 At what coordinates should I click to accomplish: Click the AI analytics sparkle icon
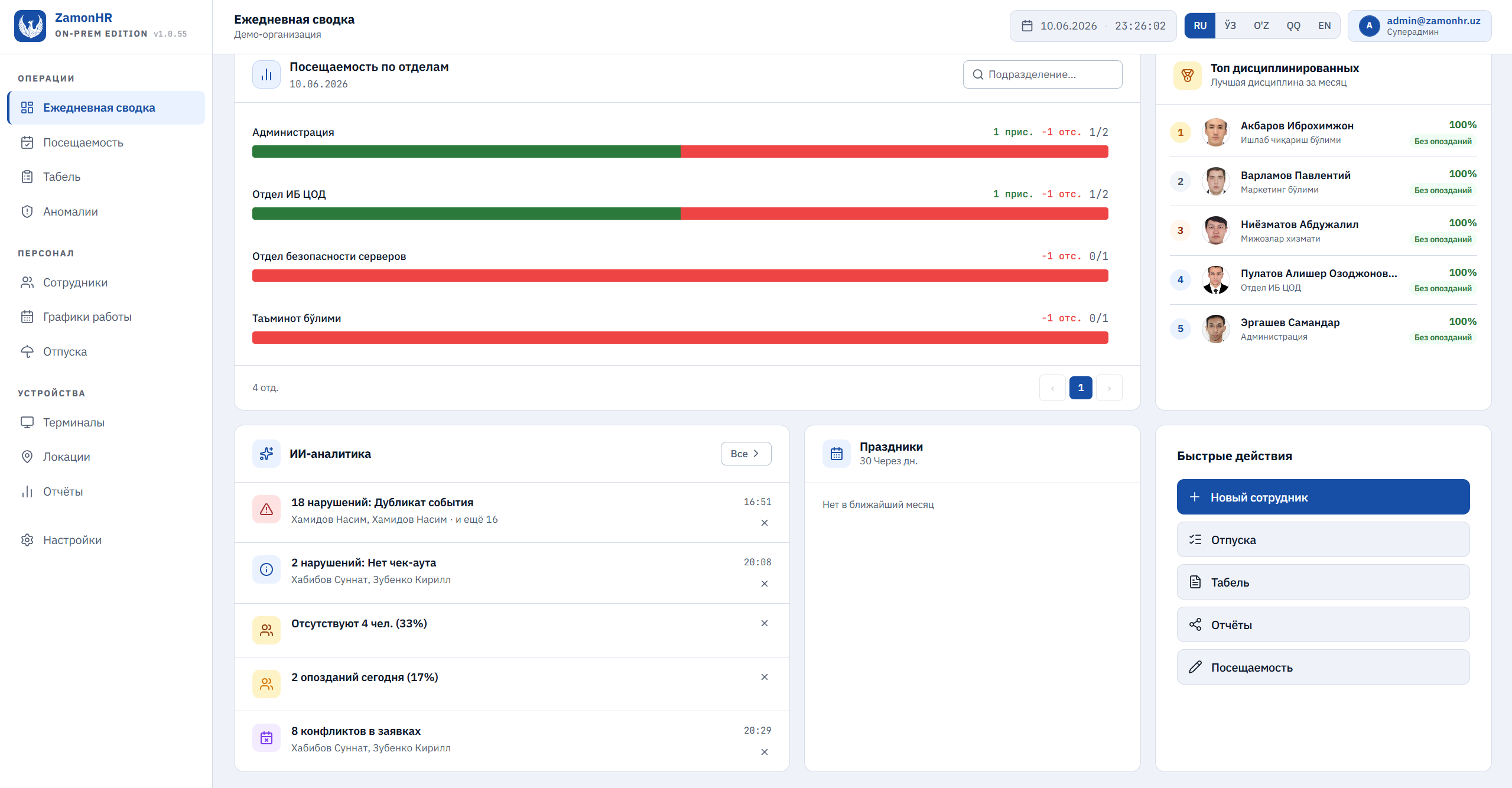[266, 454]
